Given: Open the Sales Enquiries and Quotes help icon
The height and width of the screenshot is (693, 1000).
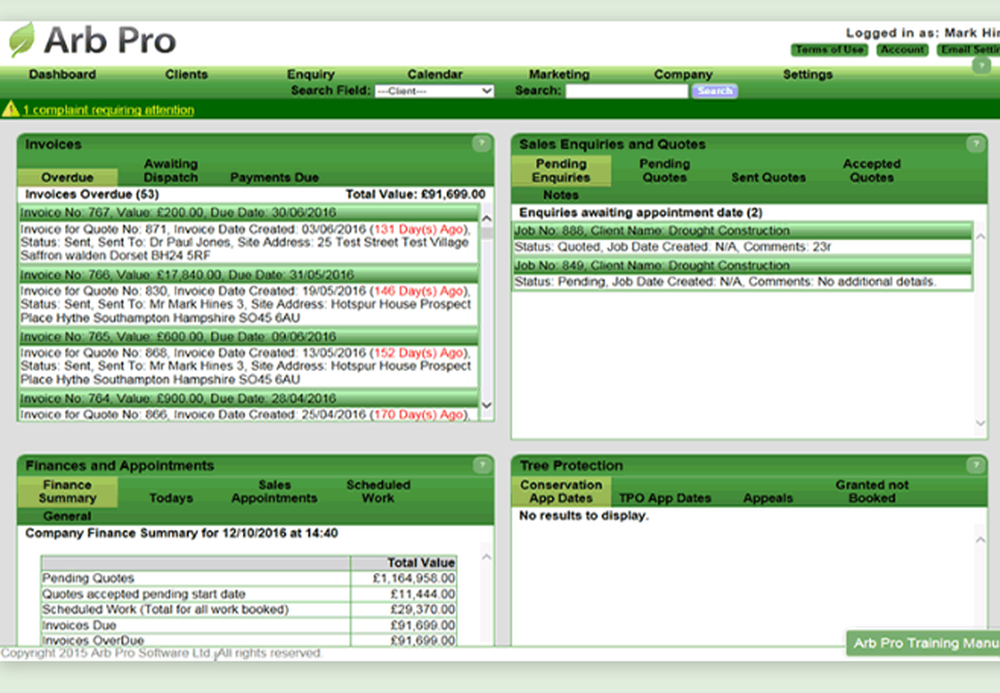Looking at the screenshot, I should [976, 143].
